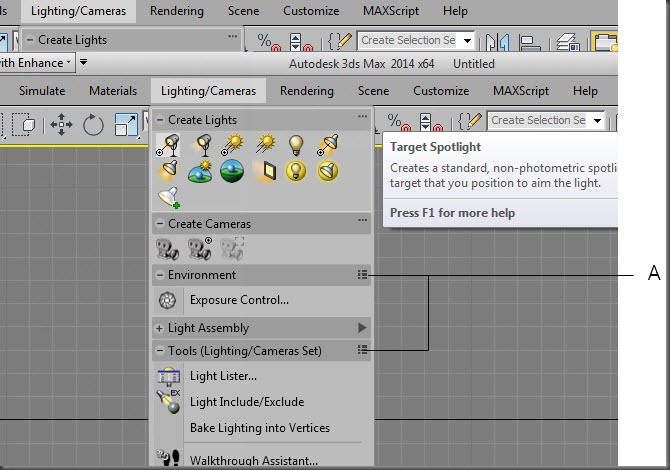
Task: Open the Layer Manager stacked-sheets icon
Action: pyautogui.click(x=568, y=42)
